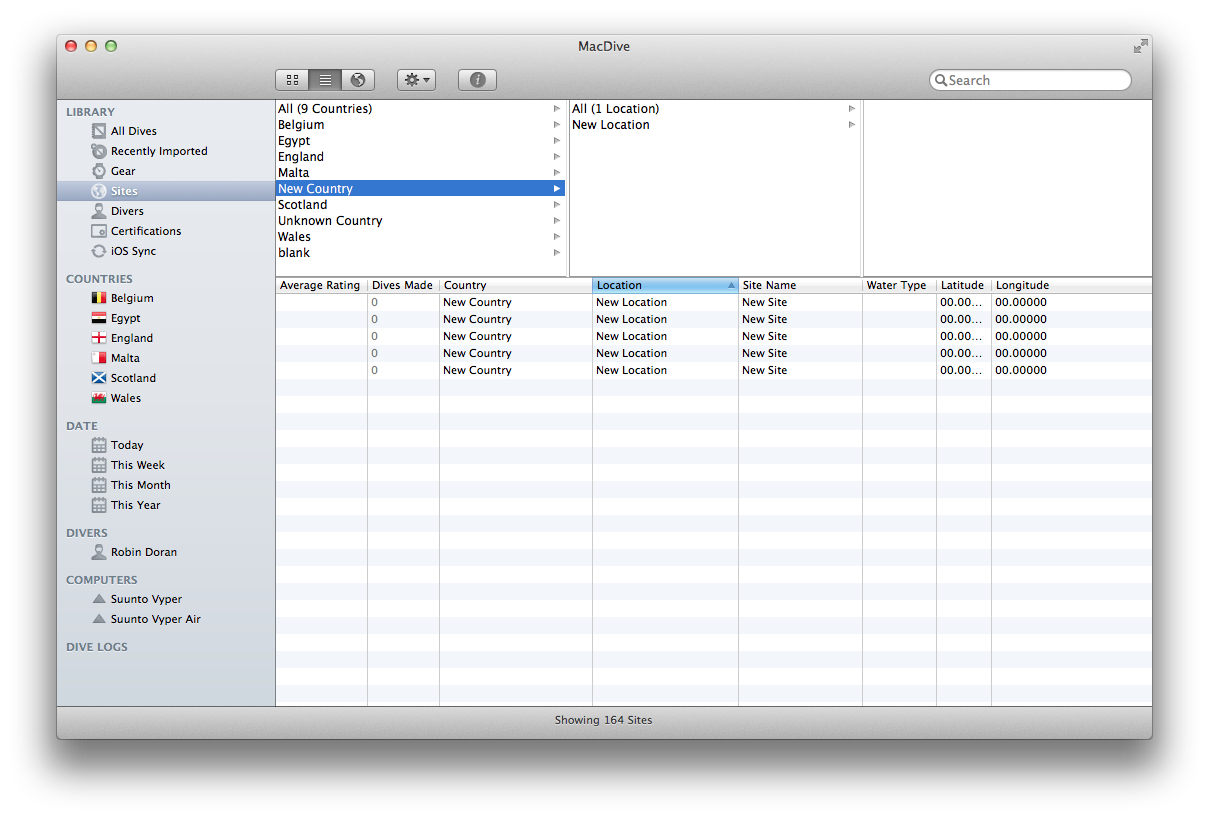Select the Suunto Vyper Air computer

(155, 619)
